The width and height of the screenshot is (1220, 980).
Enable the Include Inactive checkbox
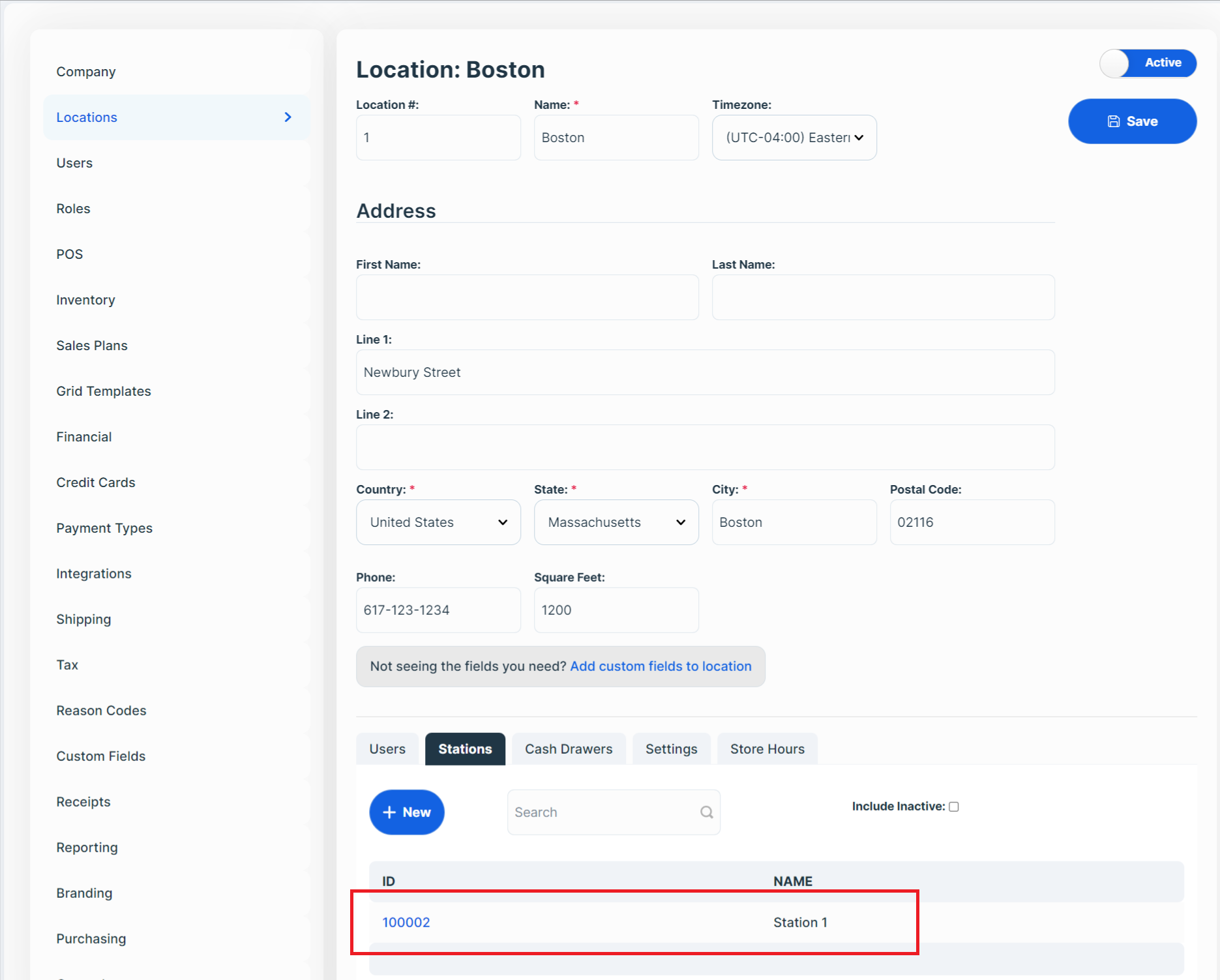click(x=954, y=807)
